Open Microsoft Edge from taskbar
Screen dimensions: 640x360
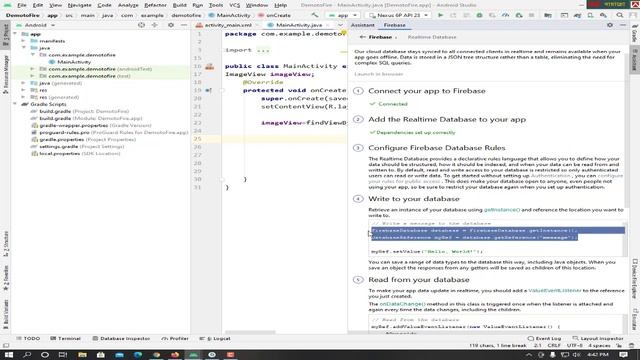tap(138, 355)
